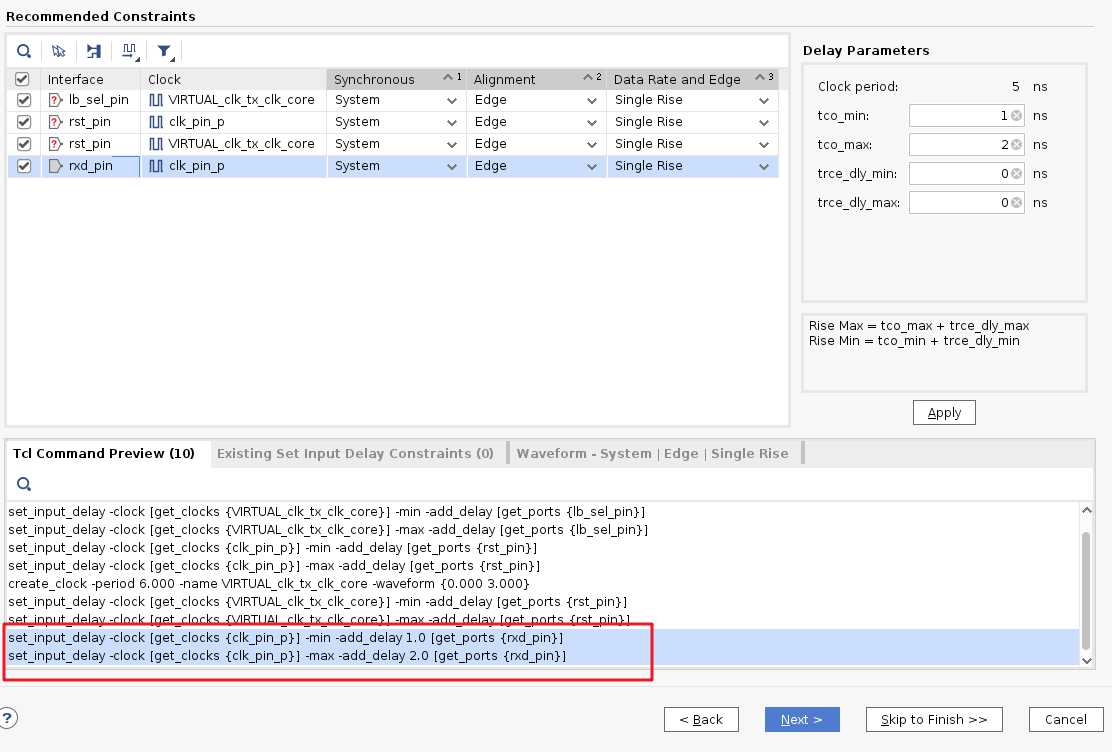Click the help question mark icon
This screenshot has height=752, width=1112.
pyautogui.click(x=9, y=717)
